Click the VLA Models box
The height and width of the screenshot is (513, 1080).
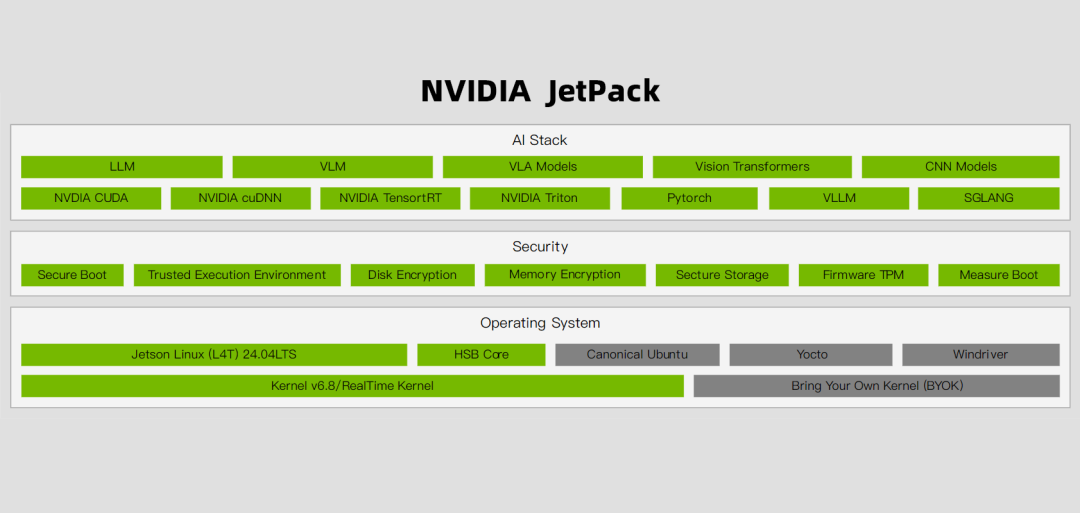pos(543,167)
